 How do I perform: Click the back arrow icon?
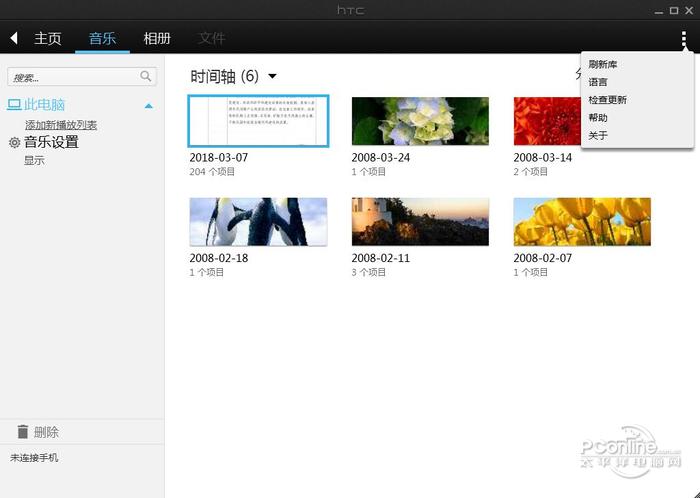(14, 38)
